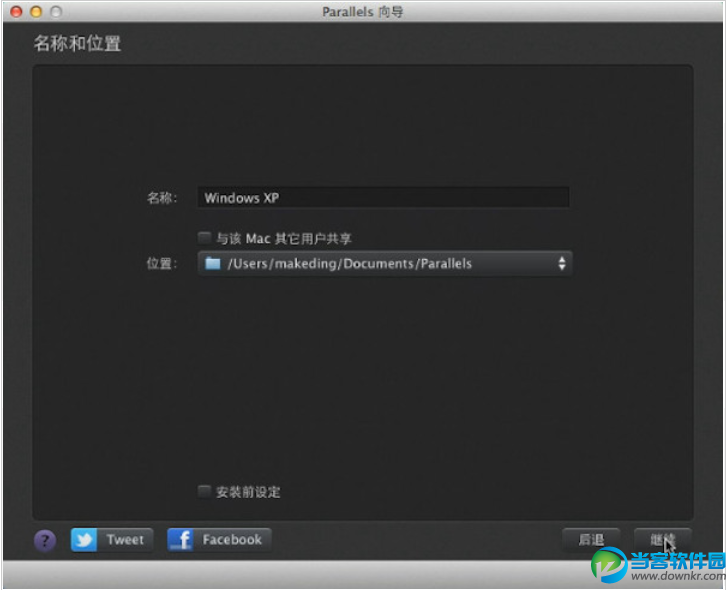Open the 位置 path dropdown
The width and height of the screenshot is (727, 590).
click(x=385, y=264)
